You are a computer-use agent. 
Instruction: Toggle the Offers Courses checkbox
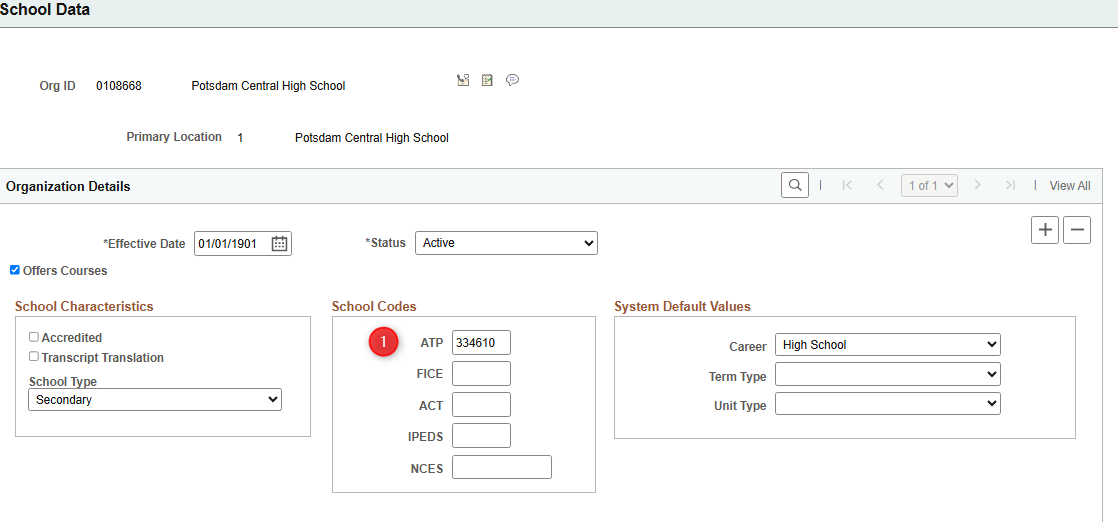15,270
